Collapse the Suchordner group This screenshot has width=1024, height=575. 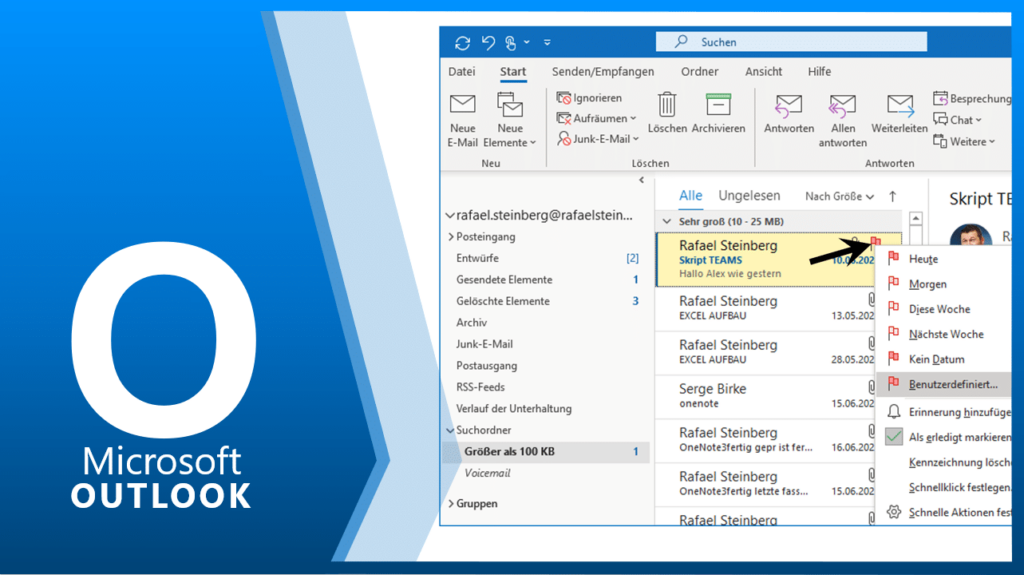tap(450, 430)
